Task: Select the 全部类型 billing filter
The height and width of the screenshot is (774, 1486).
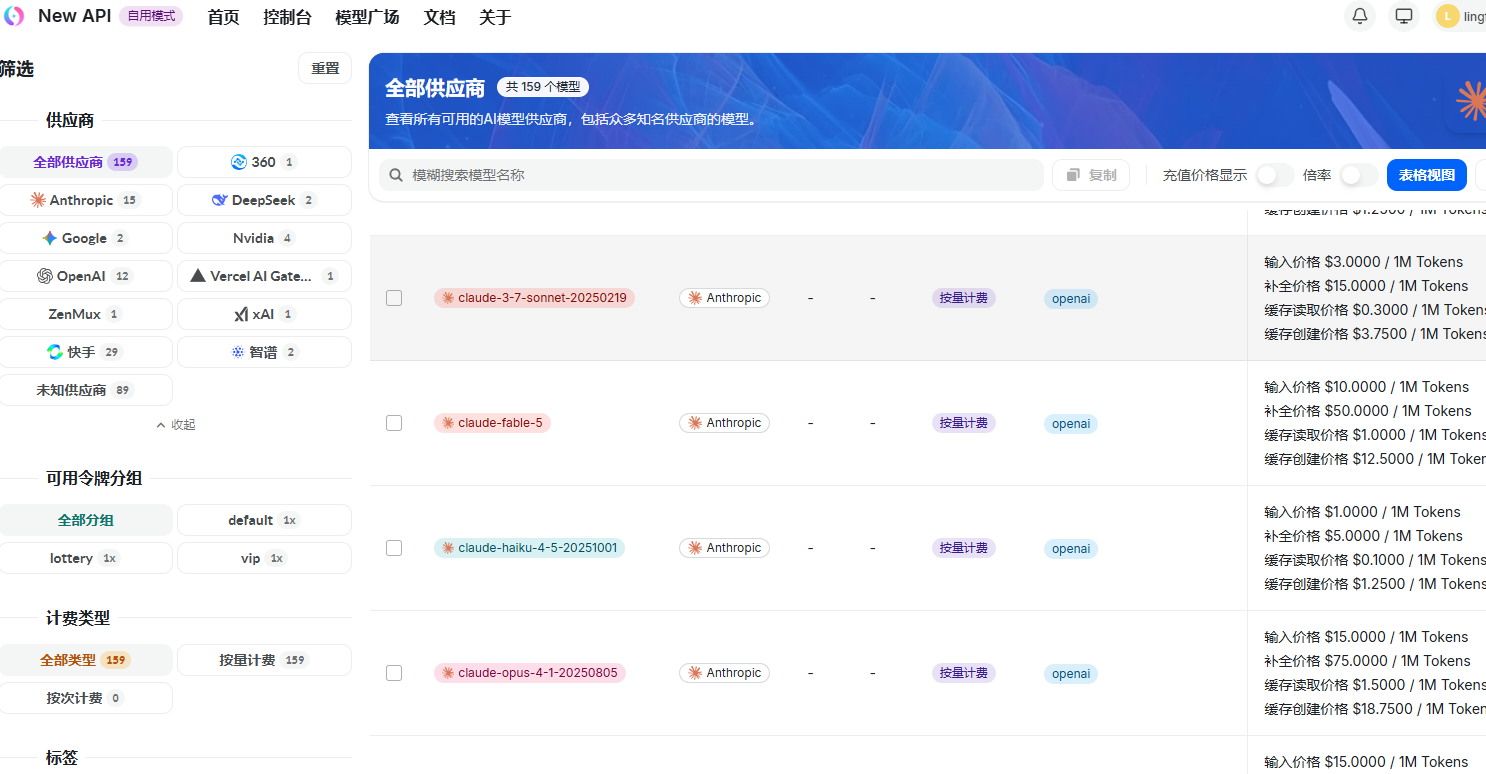Action: (x=86, y=660)
